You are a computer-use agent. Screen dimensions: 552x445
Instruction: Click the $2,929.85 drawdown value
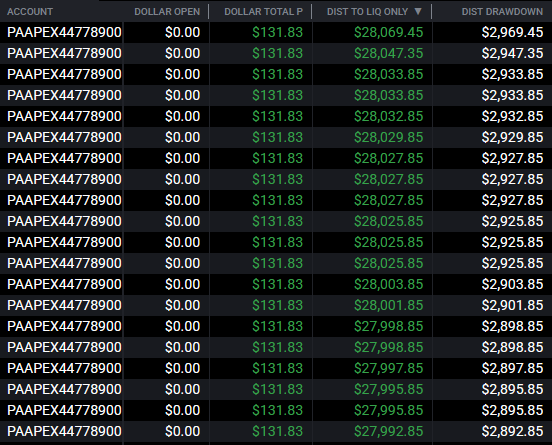[512, 137]
